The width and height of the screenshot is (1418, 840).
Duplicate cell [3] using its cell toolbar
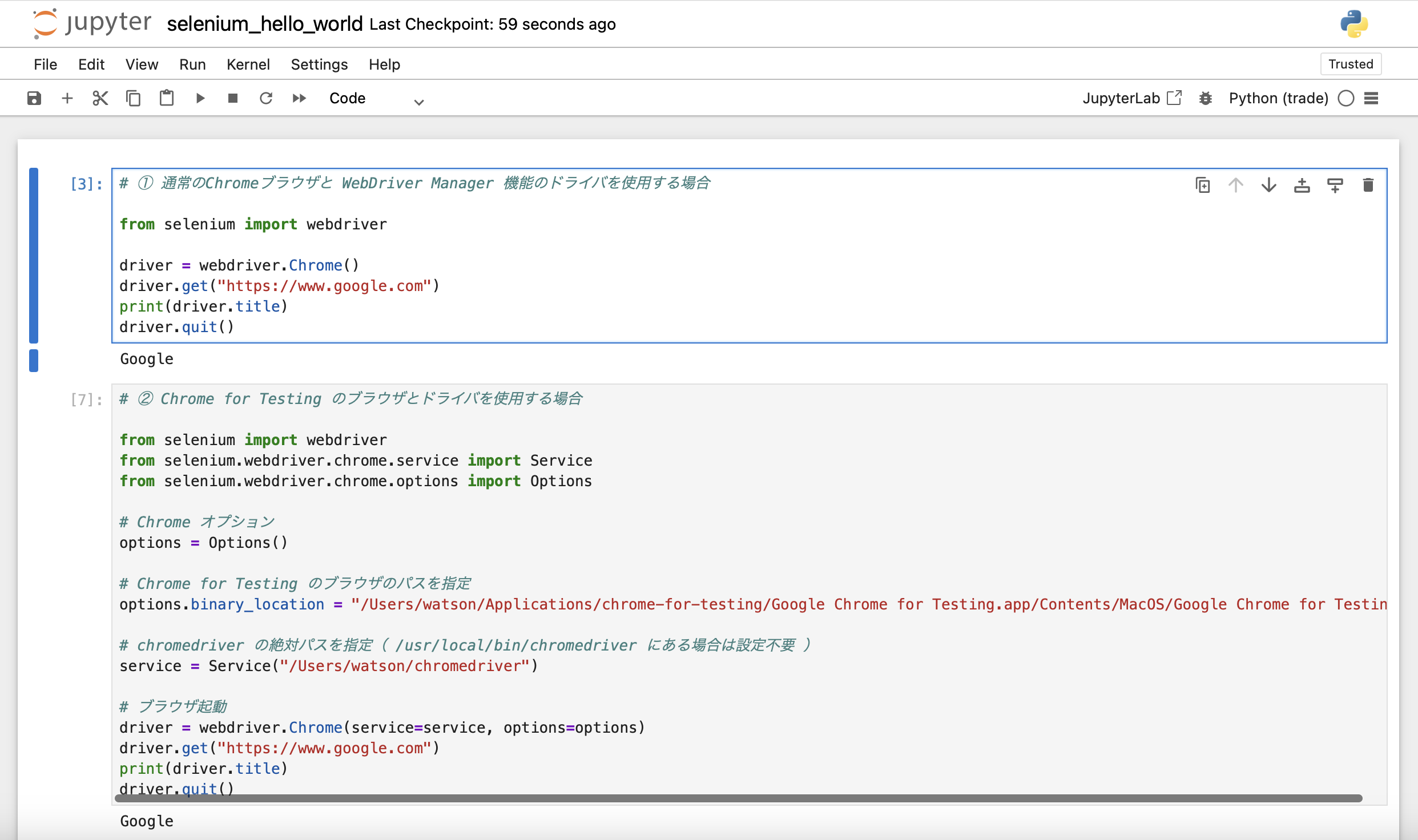click(1202, 185)
